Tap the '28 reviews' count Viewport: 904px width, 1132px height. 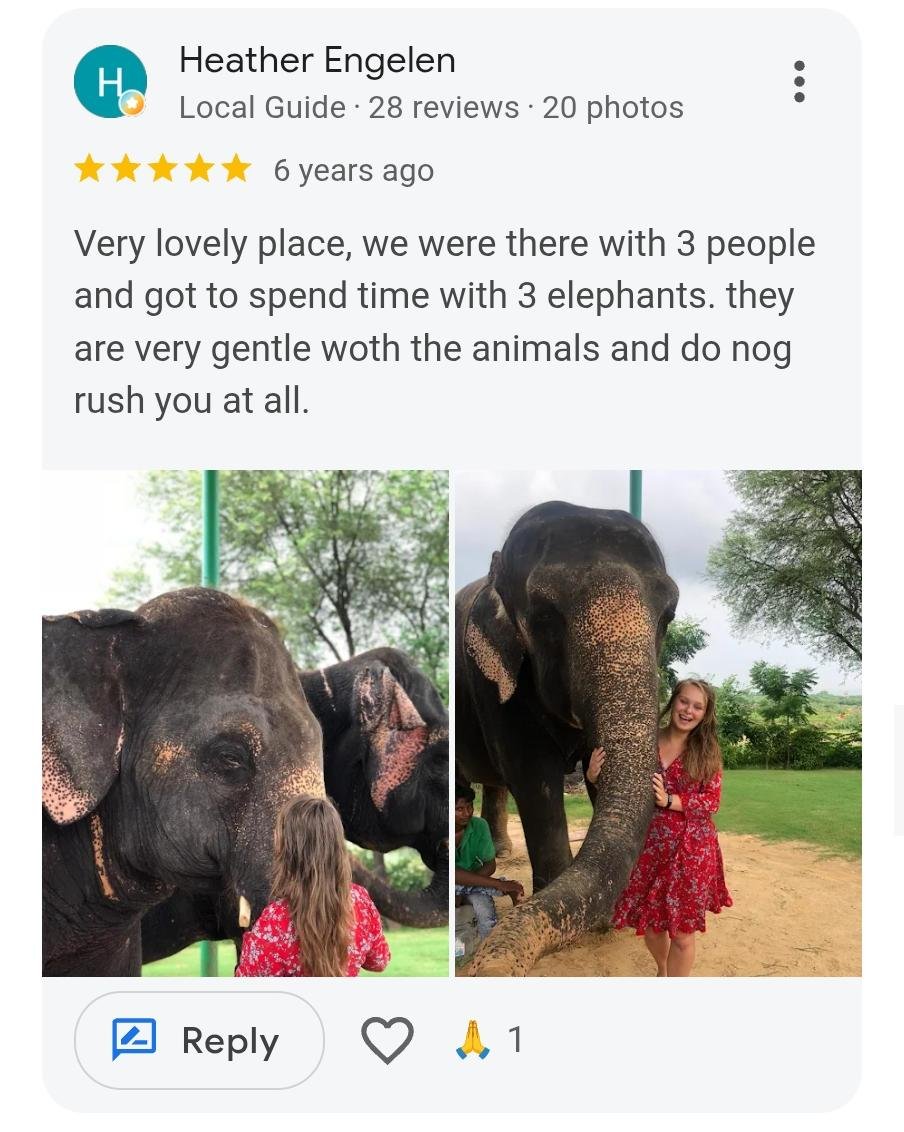click(x=443, y=108)
